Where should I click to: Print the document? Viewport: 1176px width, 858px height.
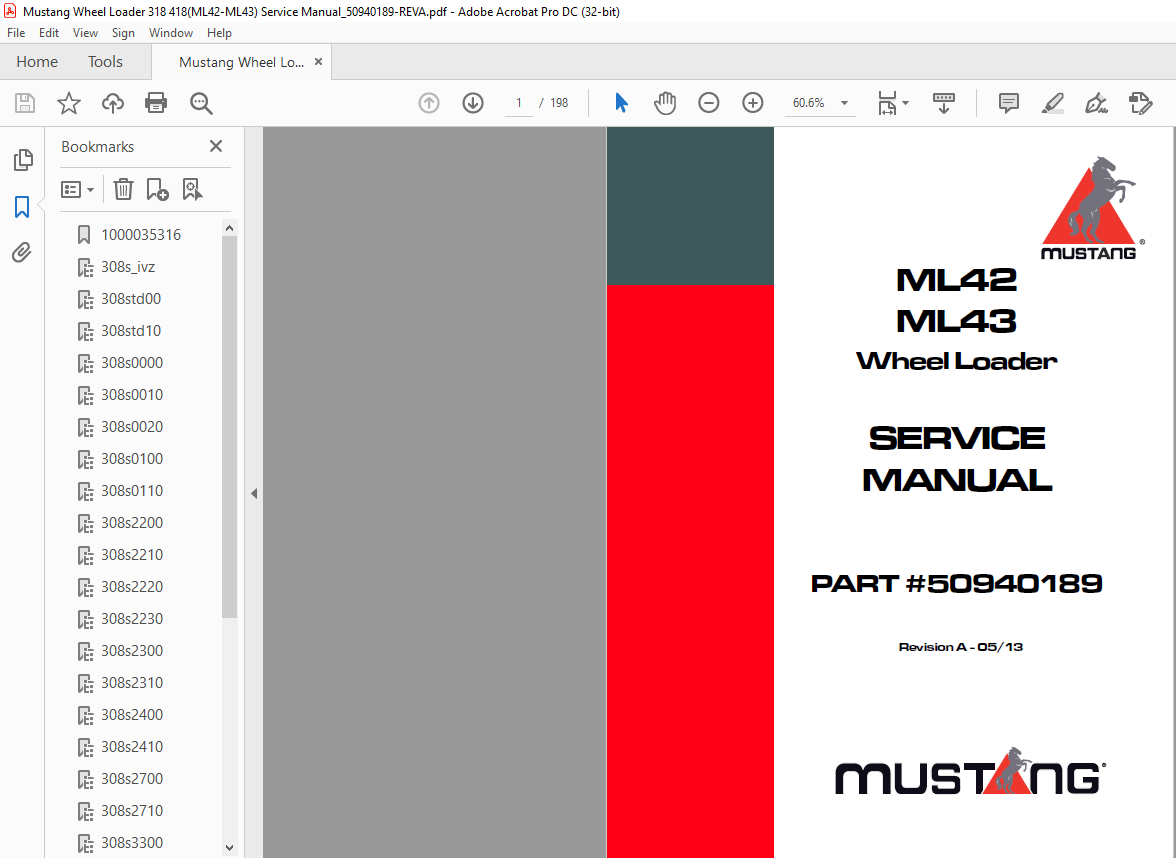156,103
